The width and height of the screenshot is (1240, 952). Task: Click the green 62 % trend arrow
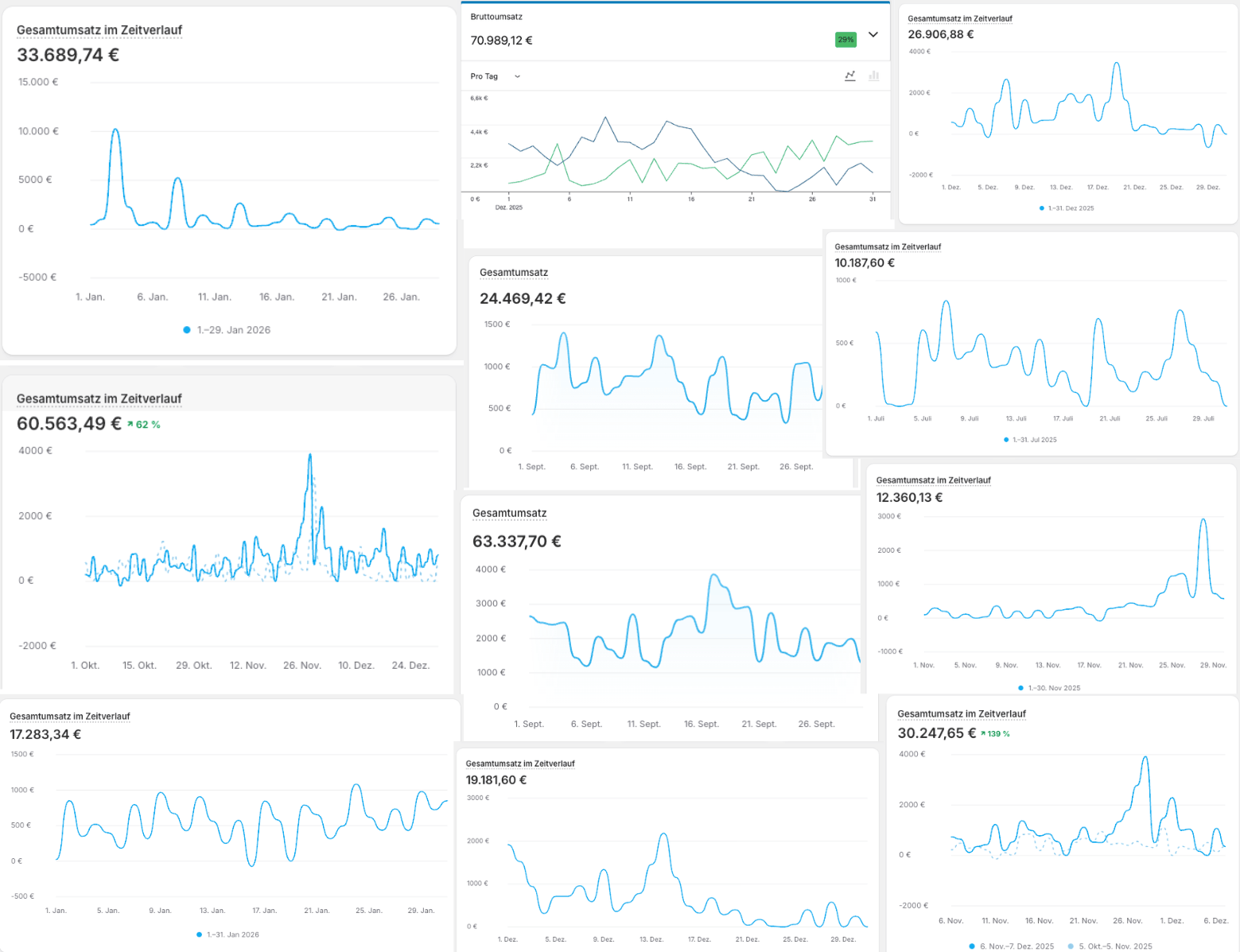click(x=130, y=425)
